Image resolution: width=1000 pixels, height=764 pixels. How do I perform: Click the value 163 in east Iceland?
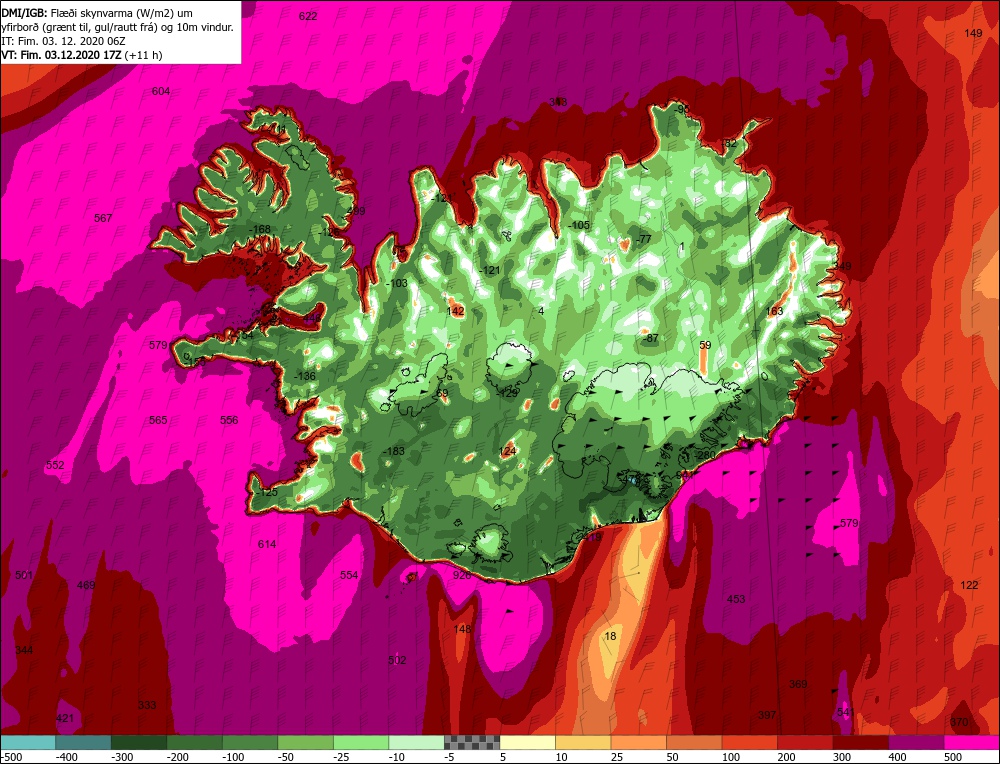point(774,311)
